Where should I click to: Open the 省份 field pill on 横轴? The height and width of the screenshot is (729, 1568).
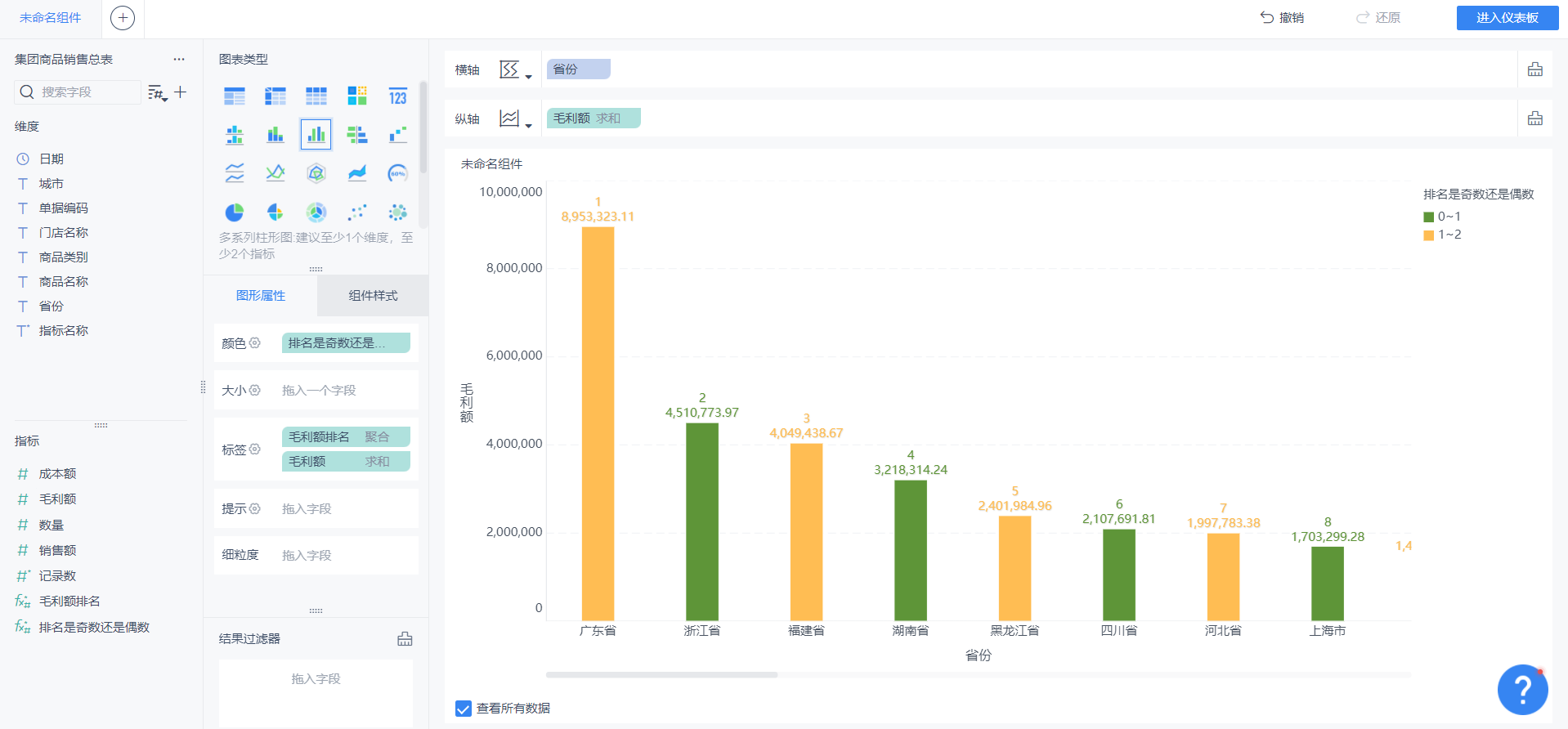[579, 69]
